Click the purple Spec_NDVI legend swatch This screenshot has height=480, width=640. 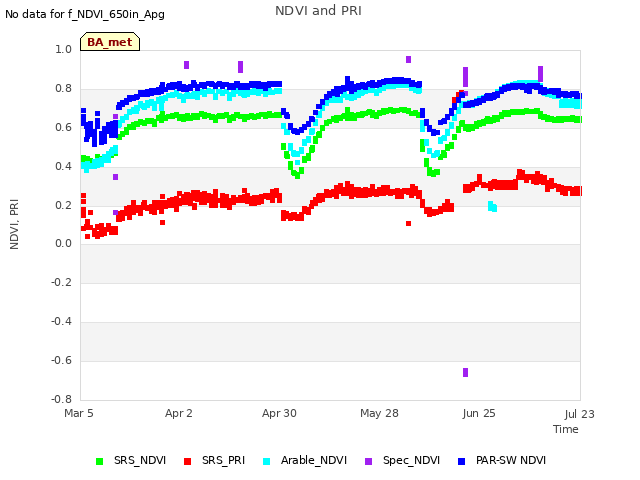368,461
